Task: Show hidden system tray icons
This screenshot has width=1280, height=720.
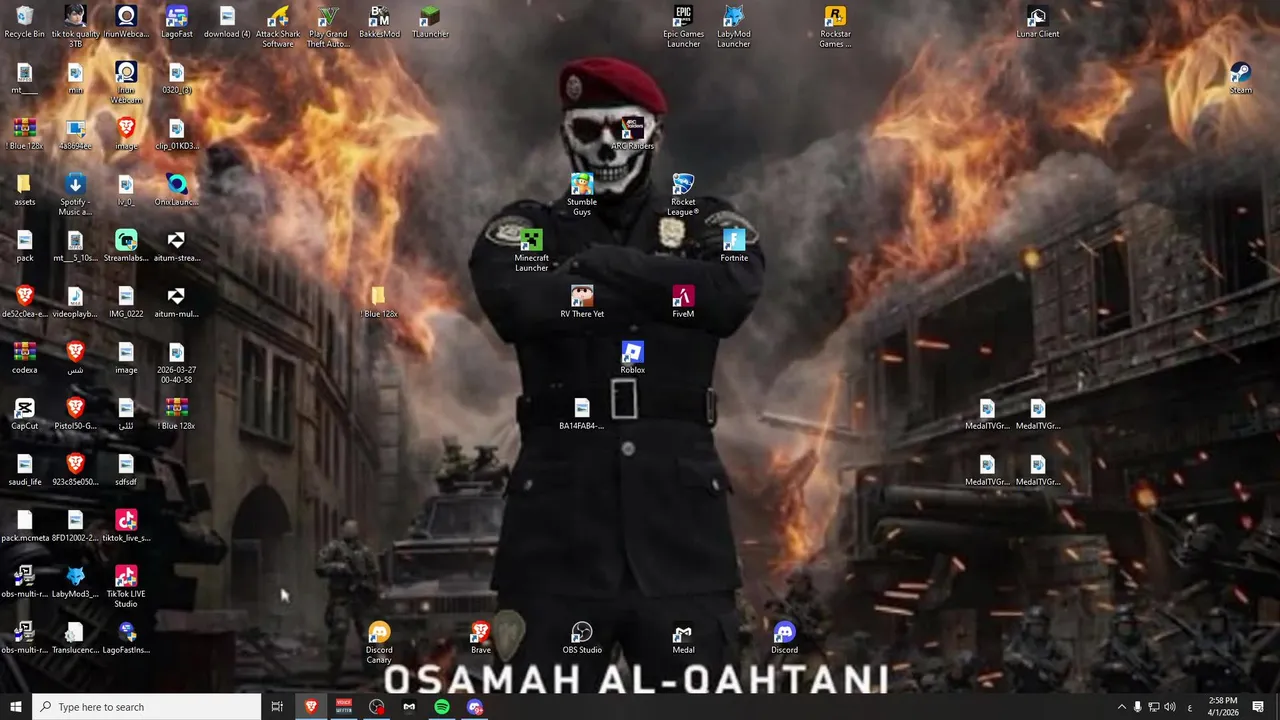Action: tap(1121, 707)
